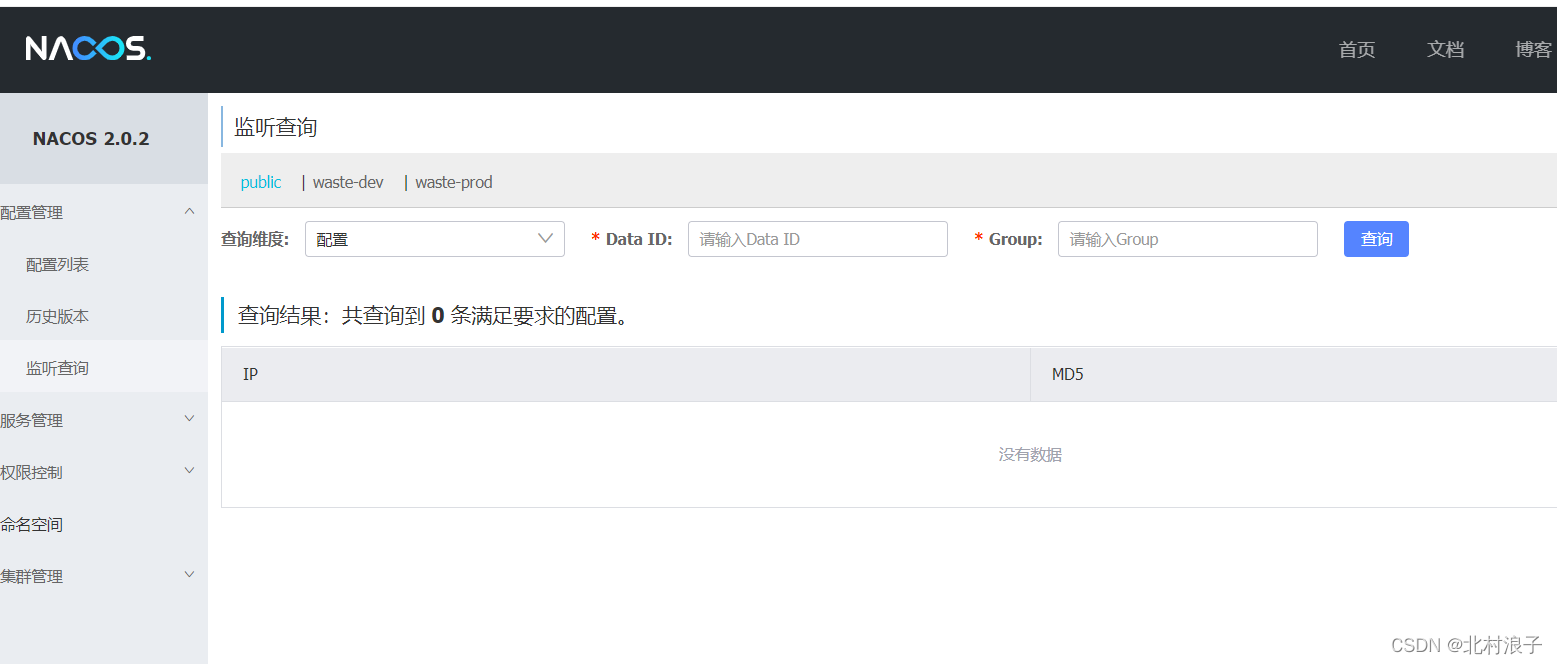Open the 查询维度 dropdown
Image resolution: width=1557 pixels, height=664 pixels.
(435, 239)
